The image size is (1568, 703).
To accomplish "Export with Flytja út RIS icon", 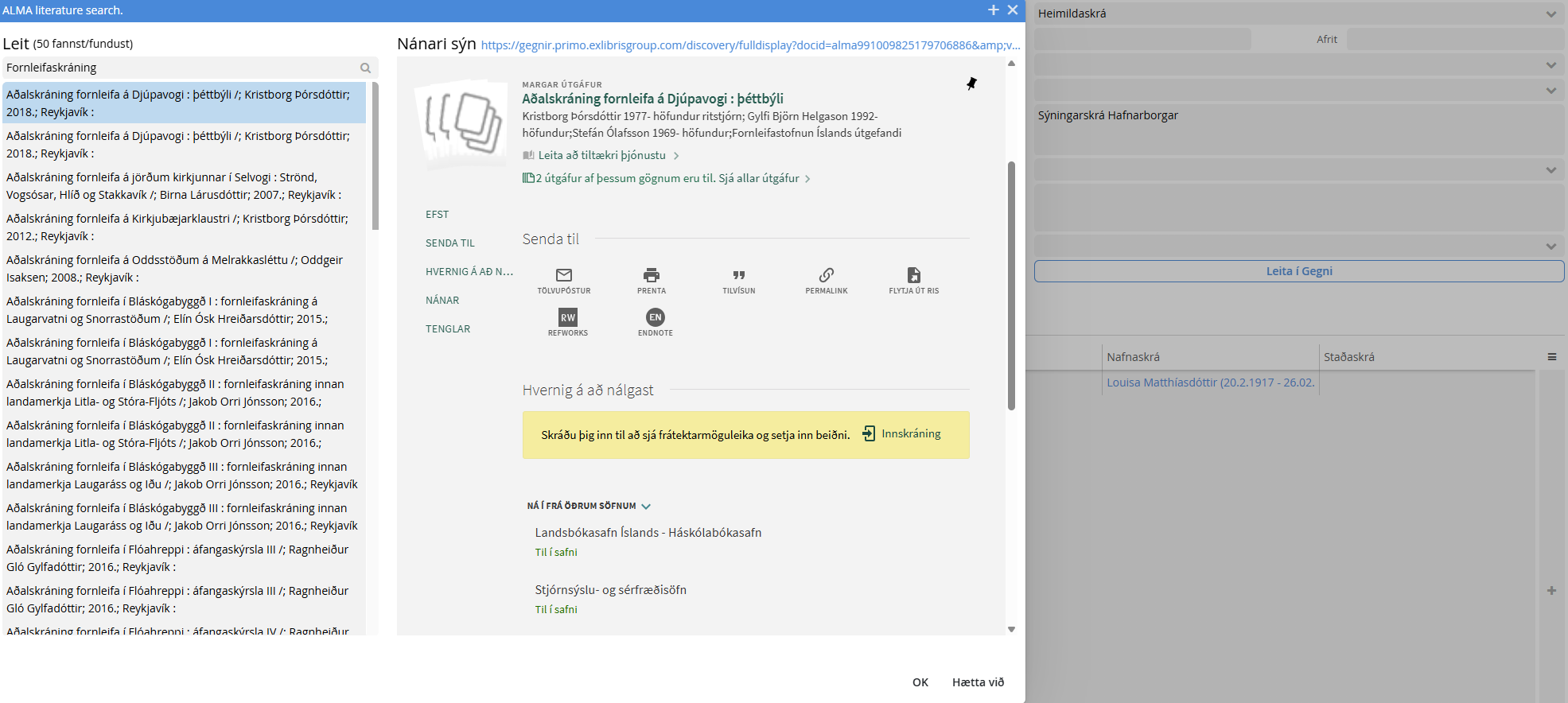I will [914, 275].
